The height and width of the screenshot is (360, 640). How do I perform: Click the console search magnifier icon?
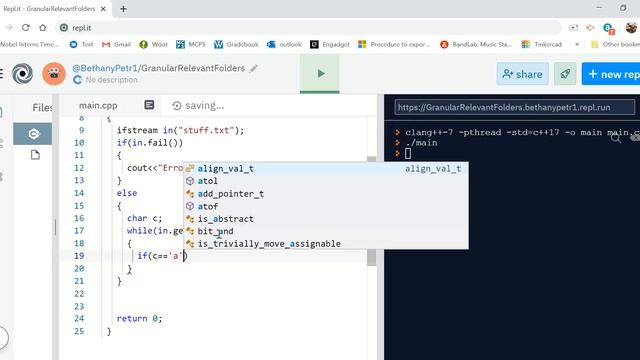click(616, 139)
